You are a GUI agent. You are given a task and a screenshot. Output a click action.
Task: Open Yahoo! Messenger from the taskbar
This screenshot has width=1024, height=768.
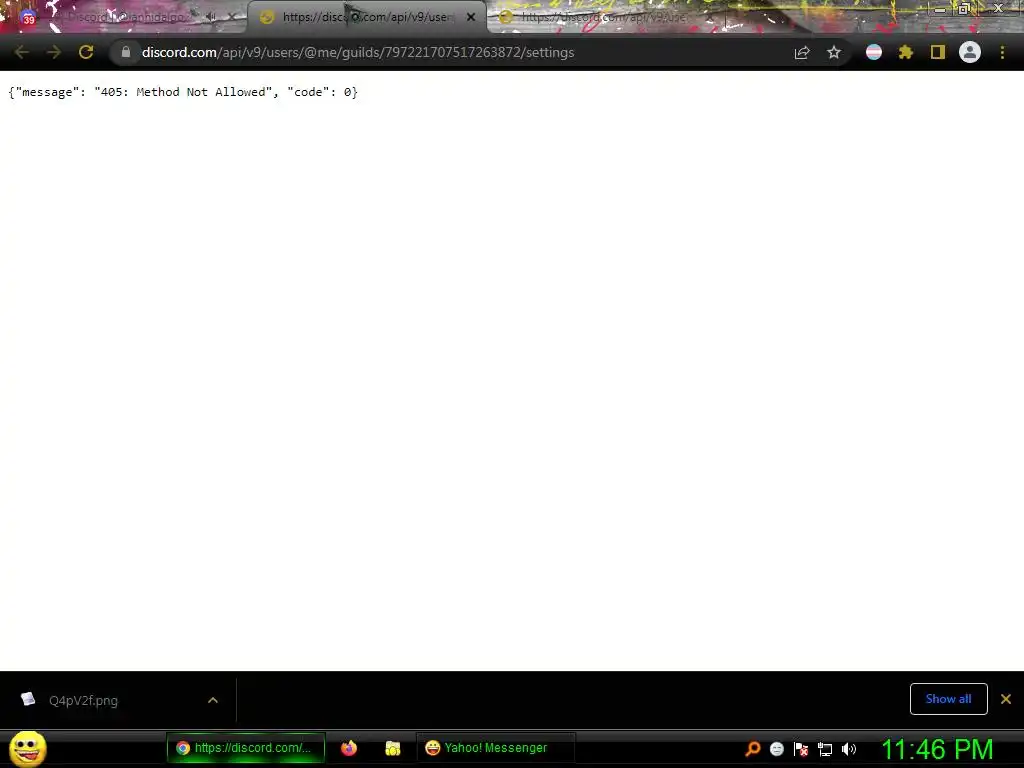pyautogui.click(x=495, y=748)
